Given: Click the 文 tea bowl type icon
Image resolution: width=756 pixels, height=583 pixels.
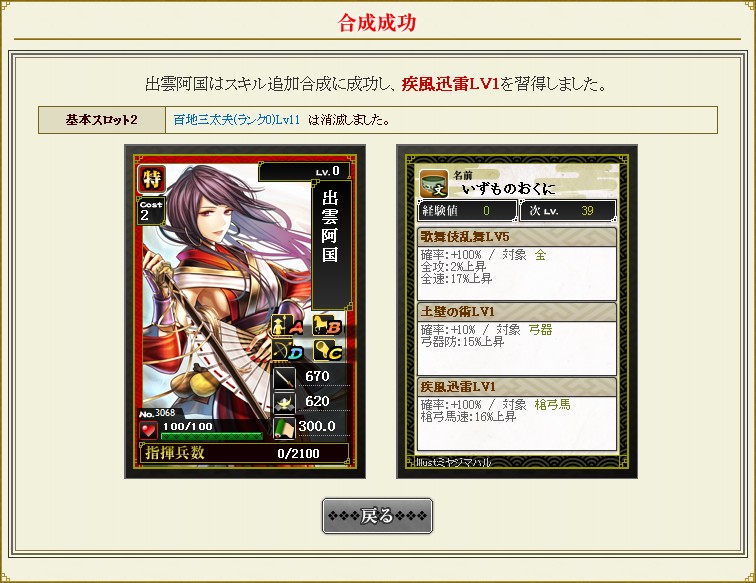Looking at the screenshot, I should point(433,184).
